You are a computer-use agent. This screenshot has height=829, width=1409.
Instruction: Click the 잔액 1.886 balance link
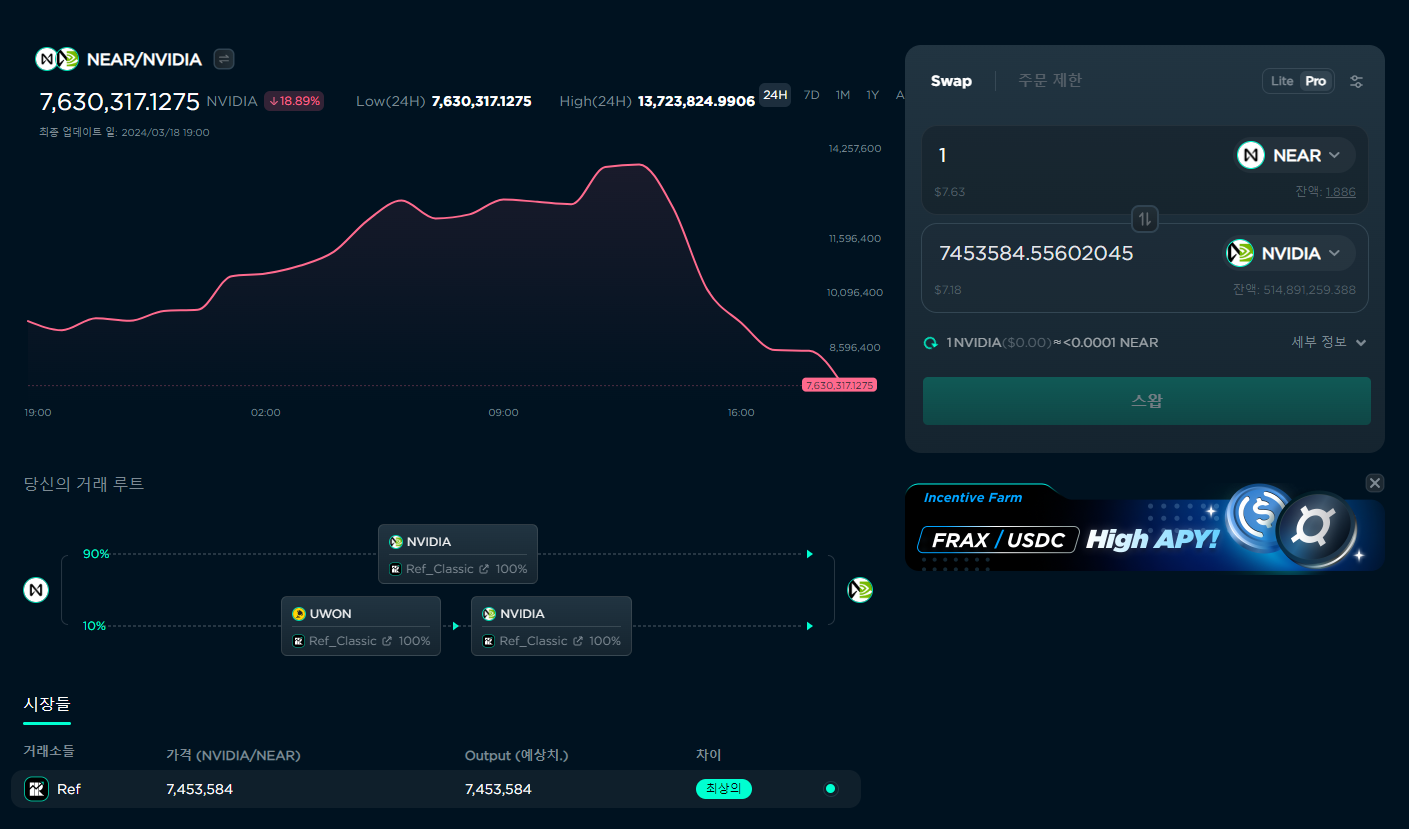(x=1340, y=191)
